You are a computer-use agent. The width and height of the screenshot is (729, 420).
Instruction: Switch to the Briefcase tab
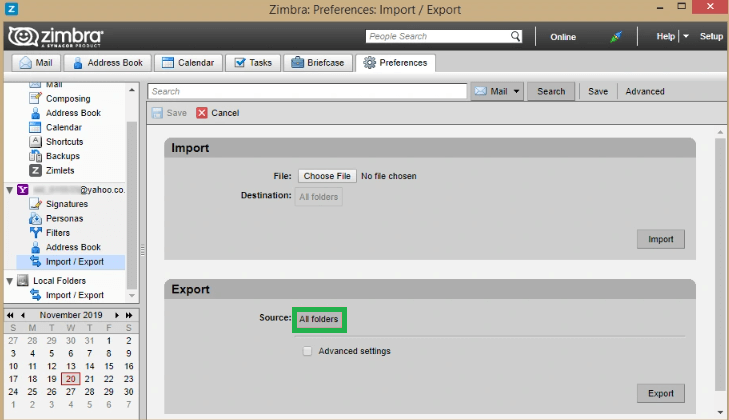pos(318,63)
